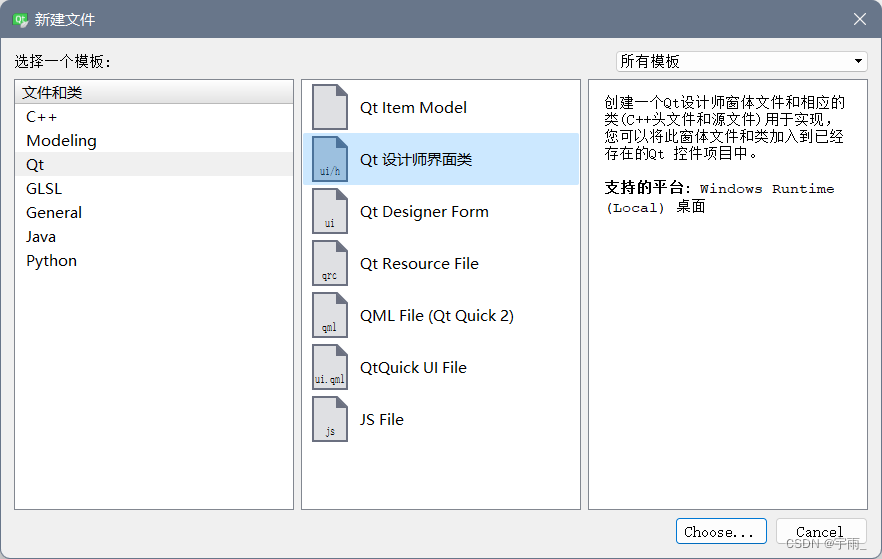
Task: Click the Qt Creator logo in title bar
Action: [x=20, y=20]
